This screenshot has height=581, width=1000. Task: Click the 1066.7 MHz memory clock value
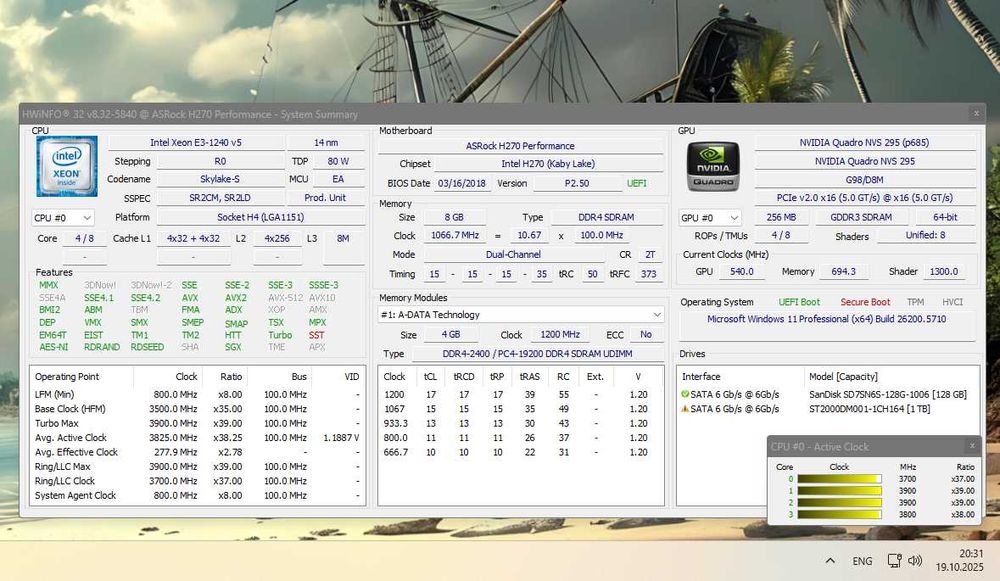[x=455, y=235]
